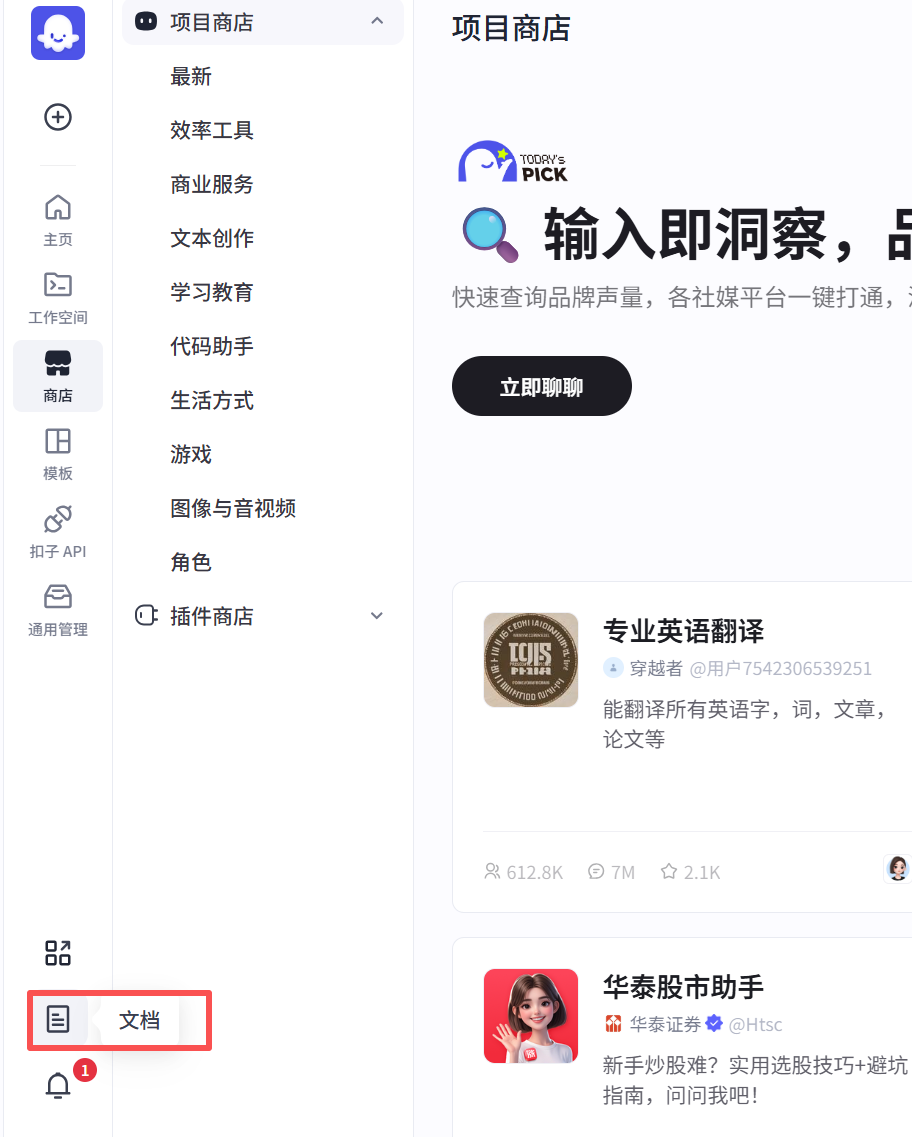Screen dimensions: 912x1137
Task: Click the star favorites count 2.1K
Action: [x=690, y=872]
